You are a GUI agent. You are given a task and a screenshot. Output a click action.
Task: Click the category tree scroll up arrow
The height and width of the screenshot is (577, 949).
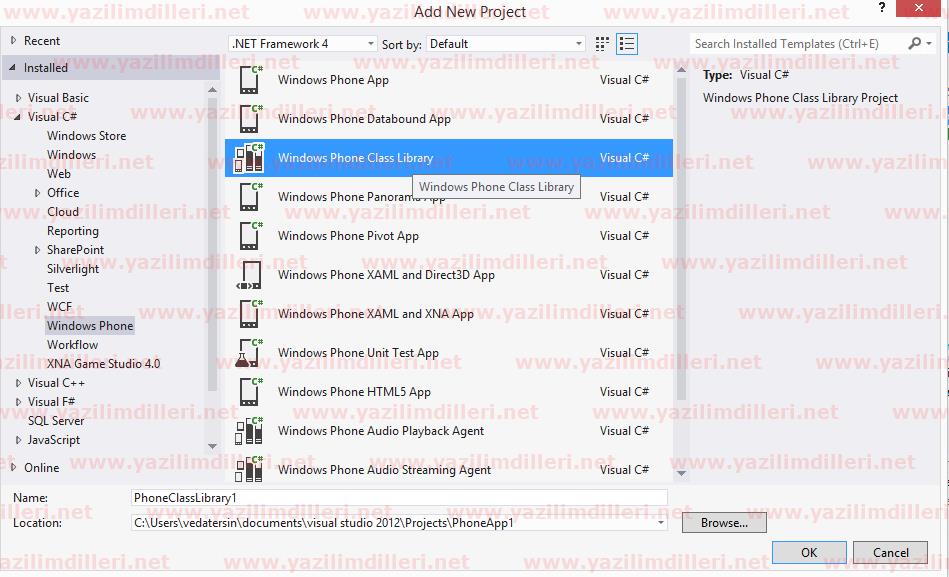tap(212, 90)
